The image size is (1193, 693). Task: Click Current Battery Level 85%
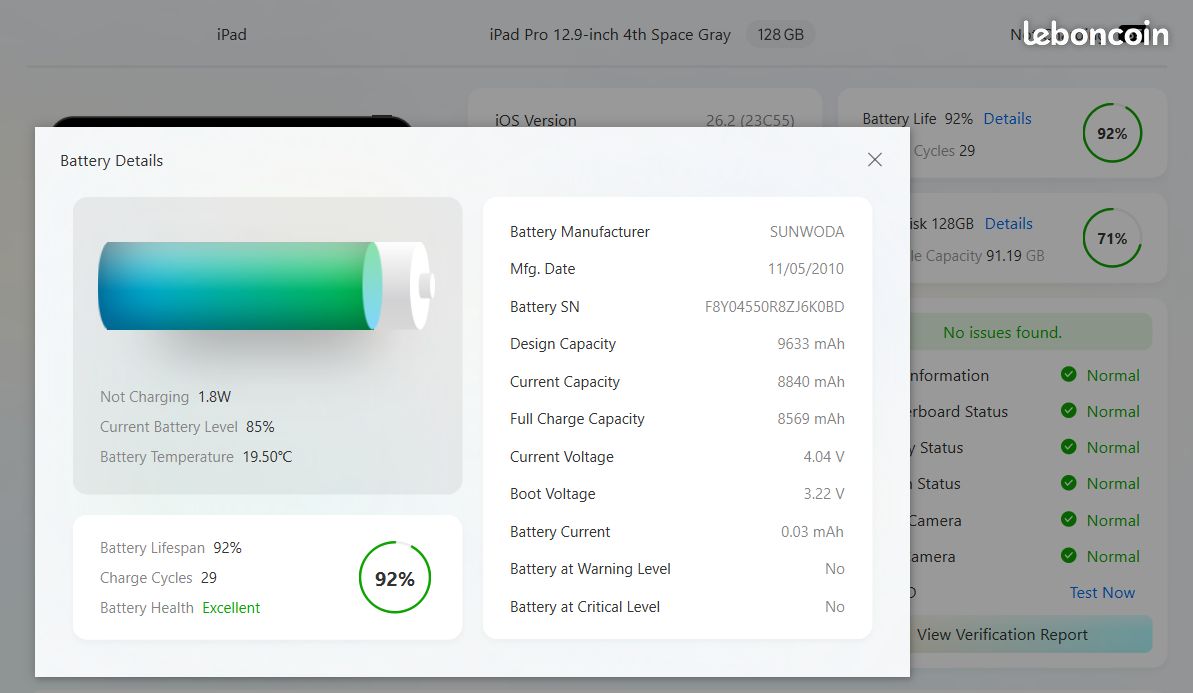[x=187, y=427]
